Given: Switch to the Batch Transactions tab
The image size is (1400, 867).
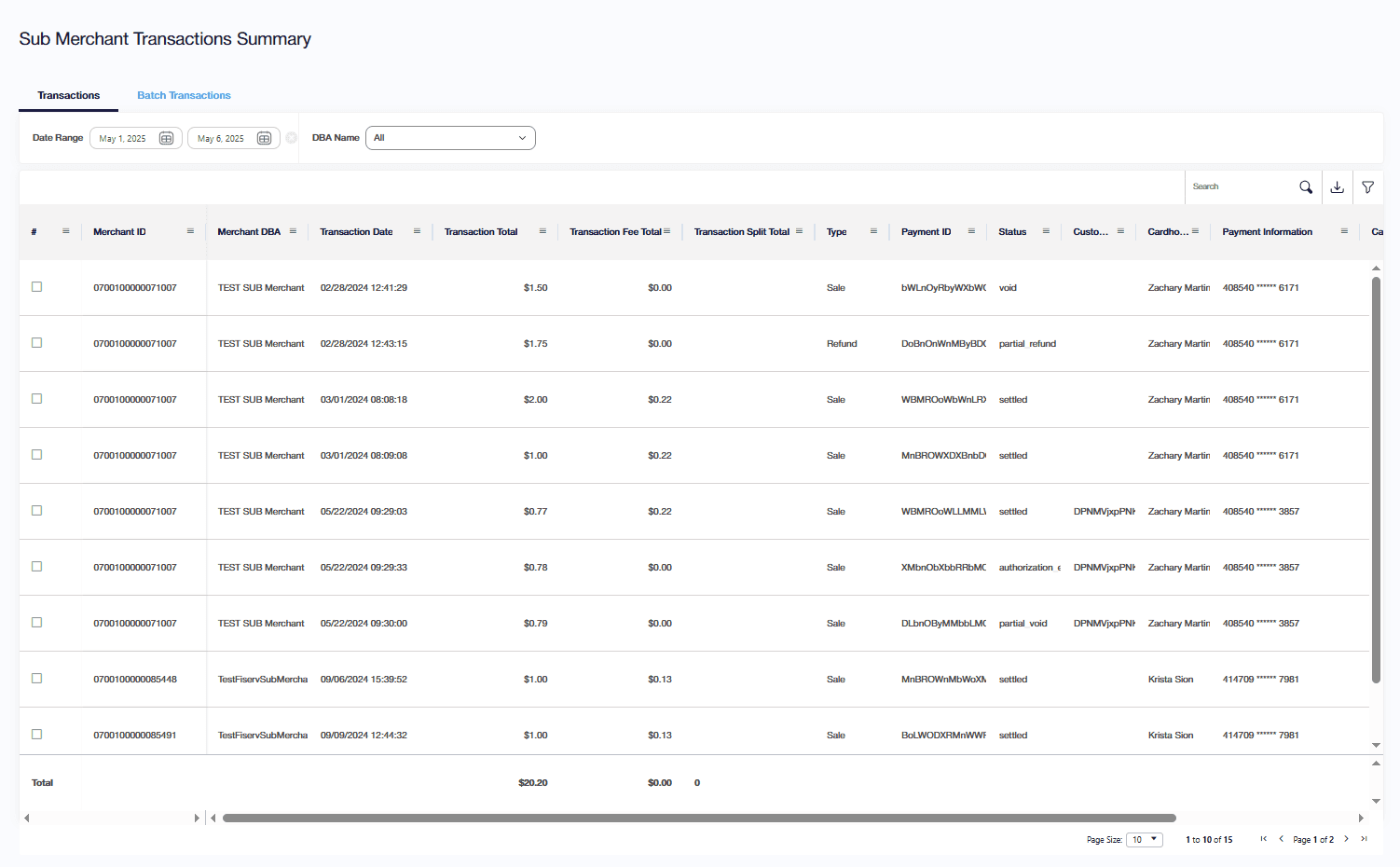Looking at the screenshot, I should (184, 95).
